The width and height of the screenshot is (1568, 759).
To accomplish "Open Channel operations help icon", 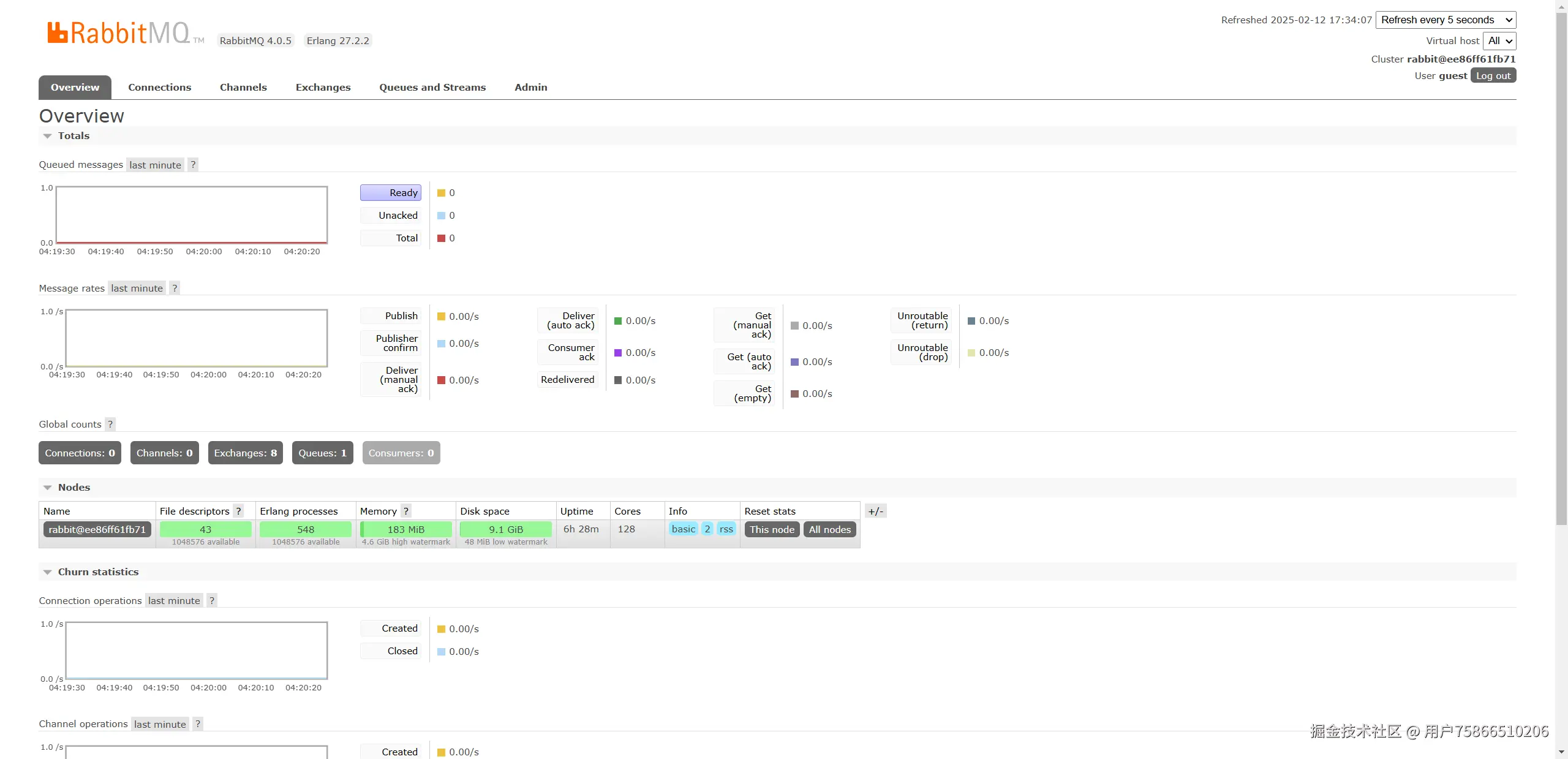I will [198, 724].
